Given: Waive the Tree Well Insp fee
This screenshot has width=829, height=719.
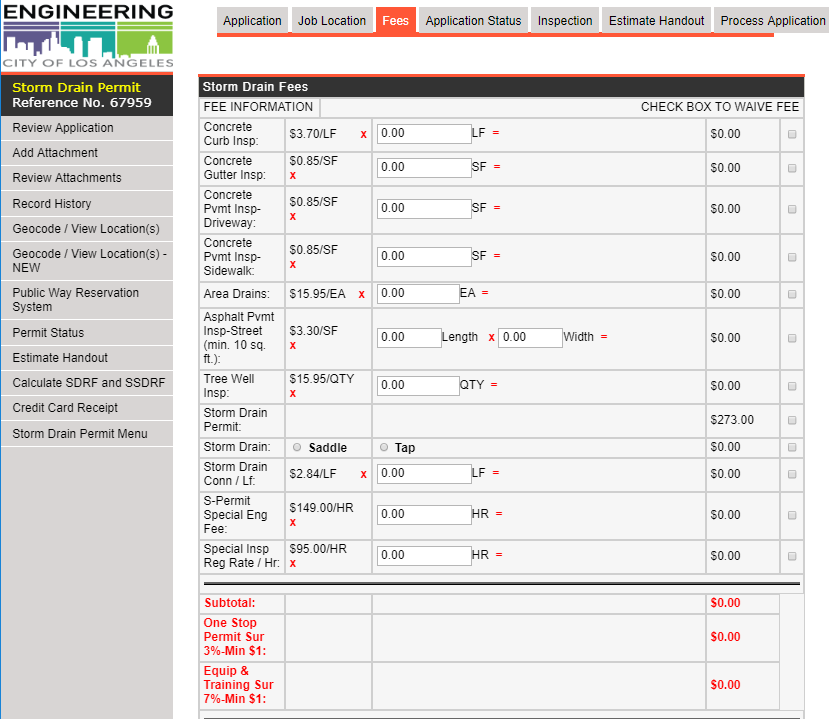Looking at the screenshot, I should pos(792,386).
